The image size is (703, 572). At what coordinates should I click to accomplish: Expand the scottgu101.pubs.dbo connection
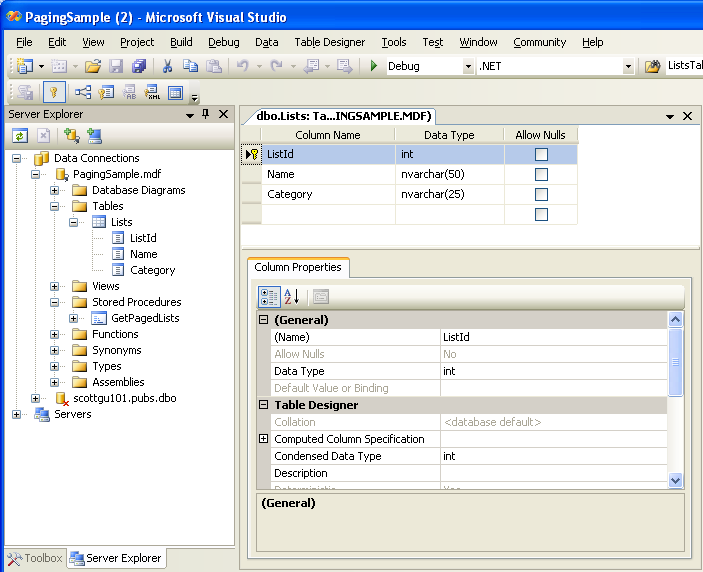(x=35, y=398)
